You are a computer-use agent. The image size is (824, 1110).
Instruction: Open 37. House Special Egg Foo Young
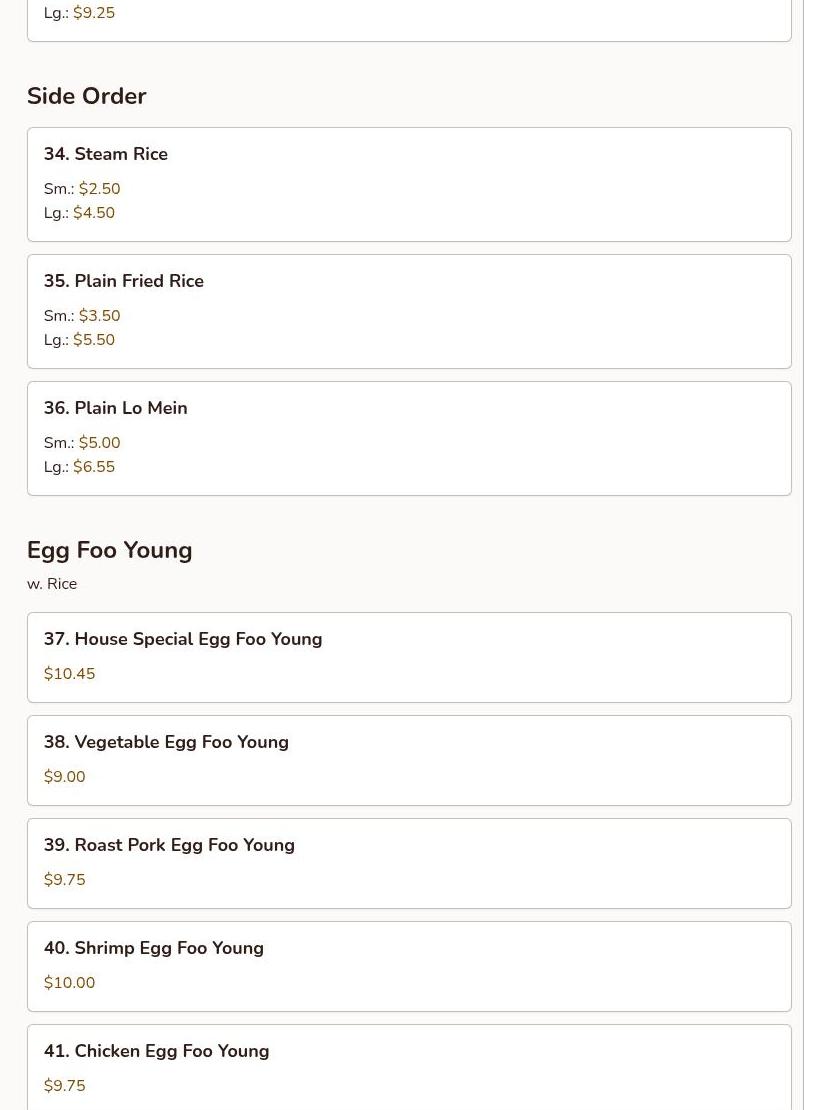click(183, 639)
